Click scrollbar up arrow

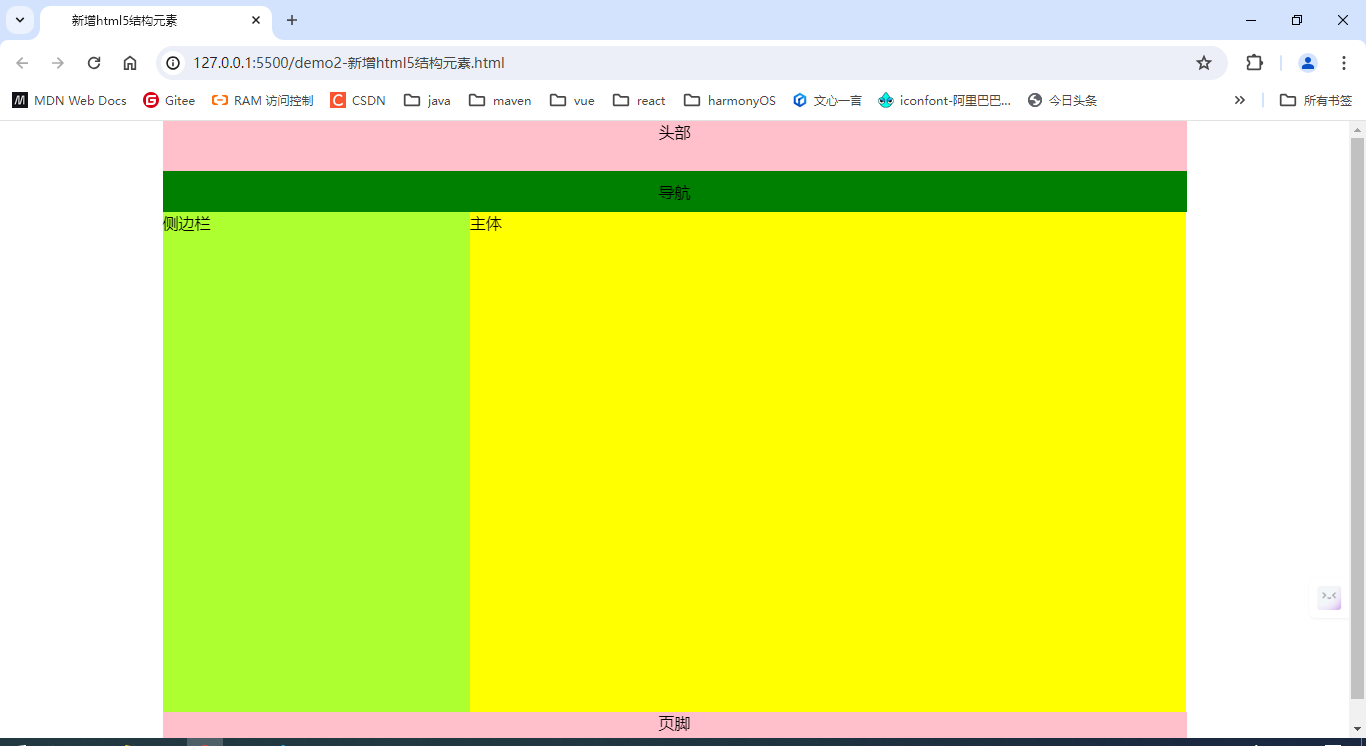click(1357, 130)
